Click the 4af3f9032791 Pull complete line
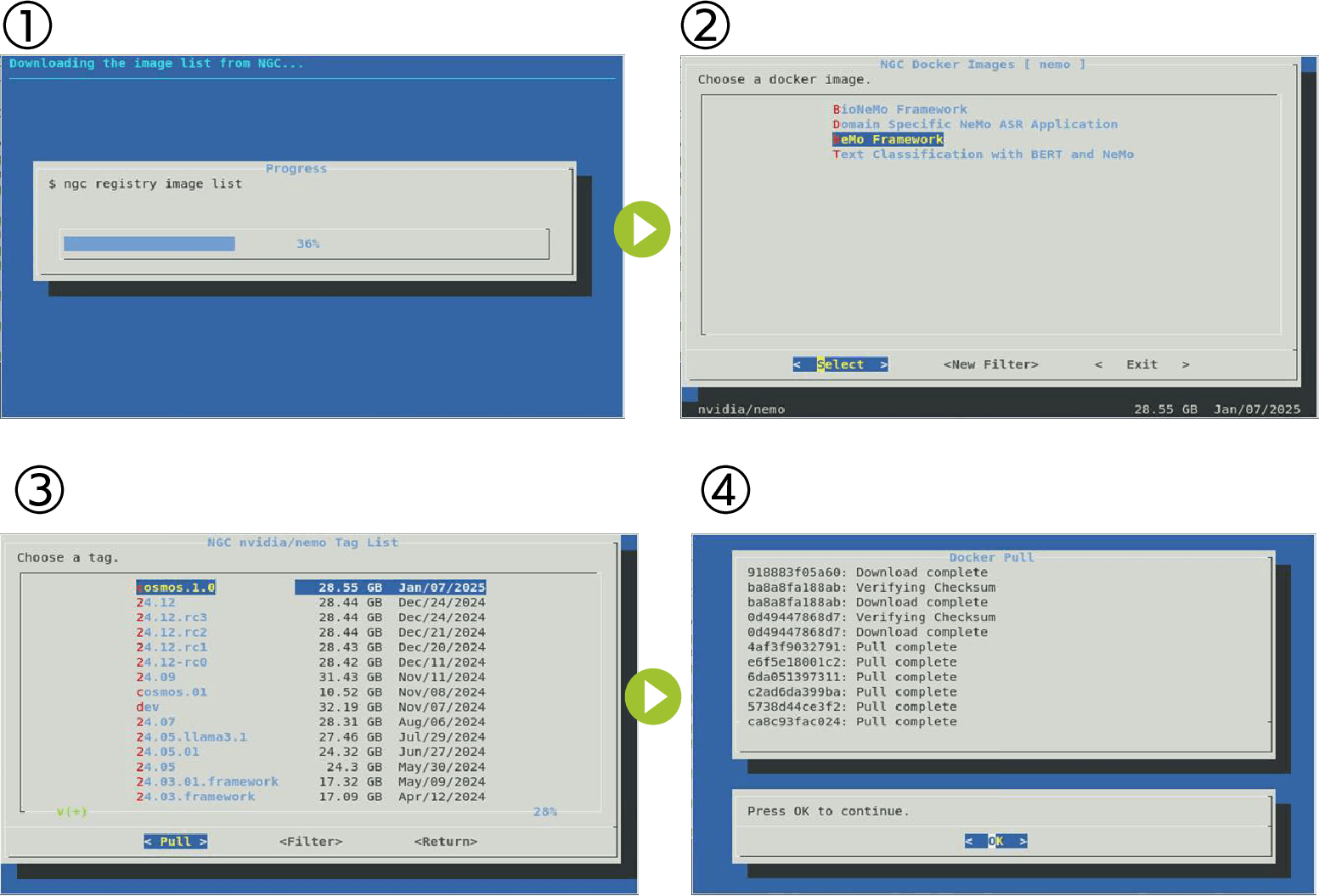Screen dimensions: 1319x896 [852, 647]
